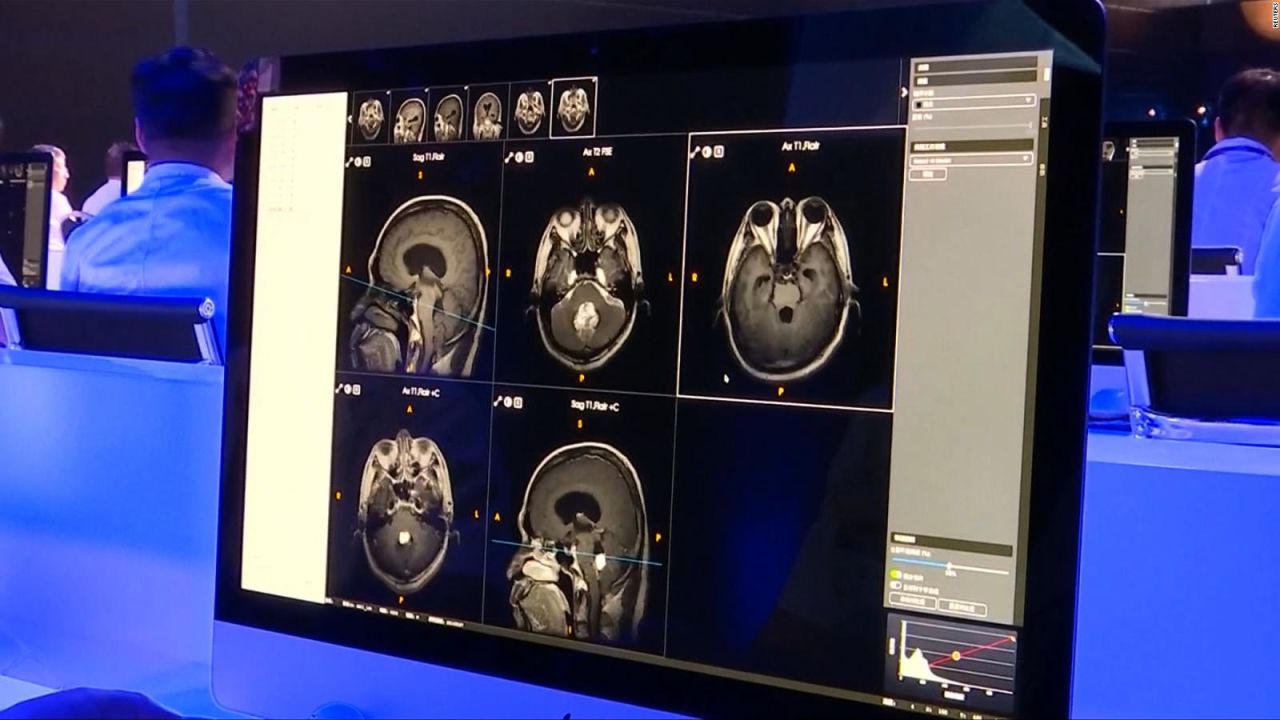
Task: Click the left outlined button in the lower panel
Action: [913, 601]
